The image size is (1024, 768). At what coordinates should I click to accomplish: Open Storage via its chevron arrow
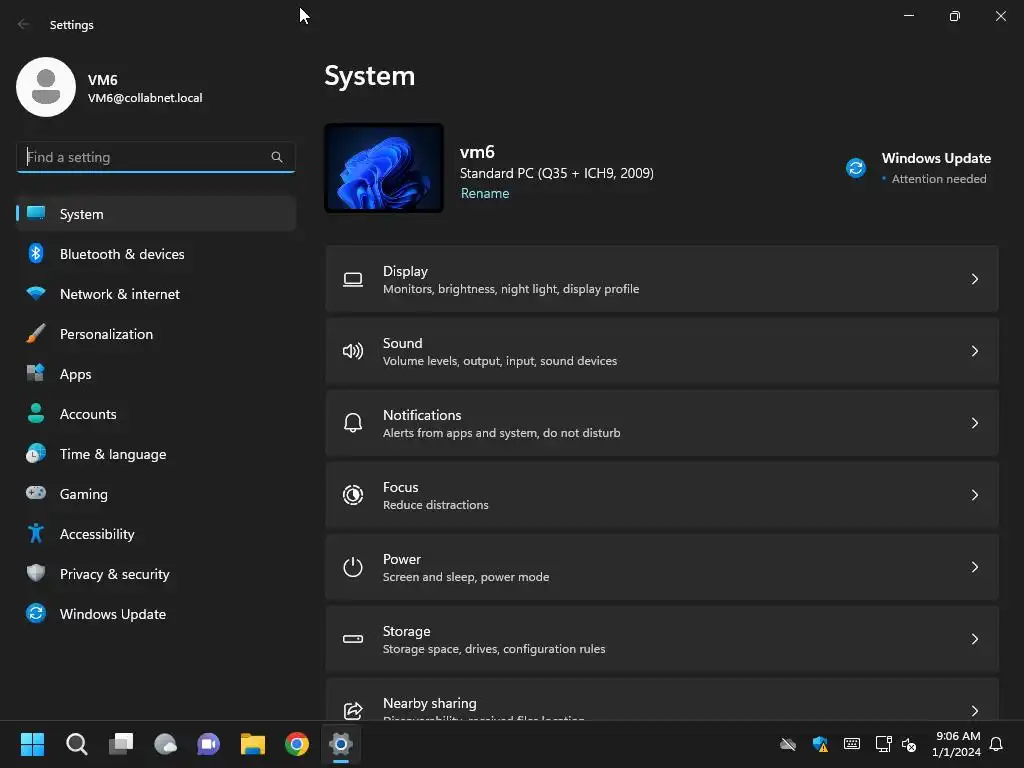pyautogui.click(x=974, y=639)
